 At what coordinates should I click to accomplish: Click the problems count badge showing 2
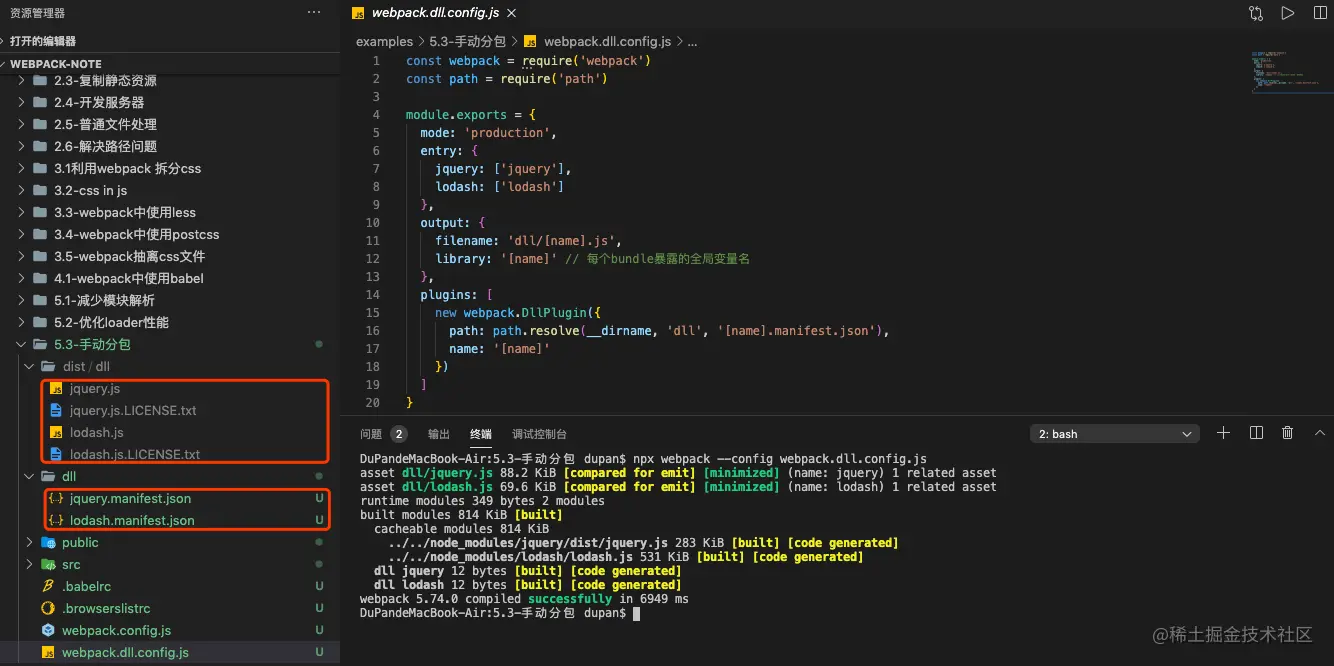point(399,434)
